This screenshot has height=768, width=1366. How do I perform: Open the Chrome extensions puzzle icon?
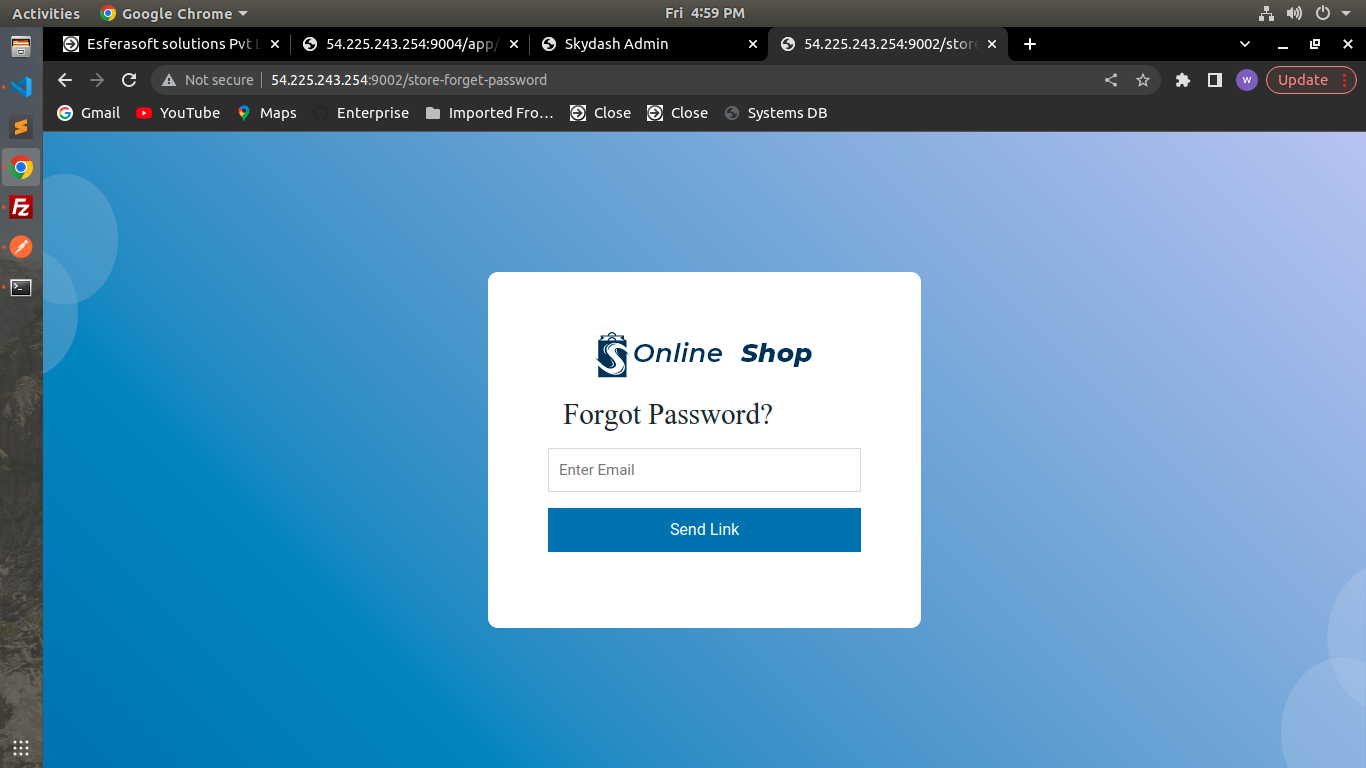[x=1183, y=80]
